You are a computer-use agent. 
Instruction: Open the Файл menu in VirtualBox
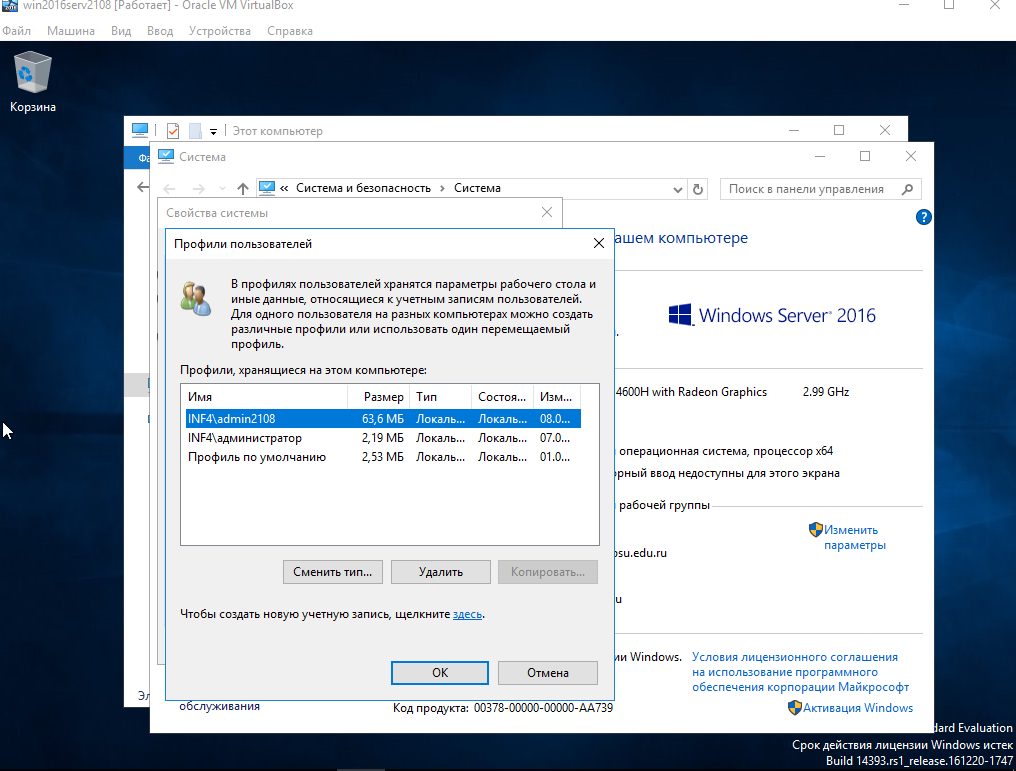coord(16,31)
